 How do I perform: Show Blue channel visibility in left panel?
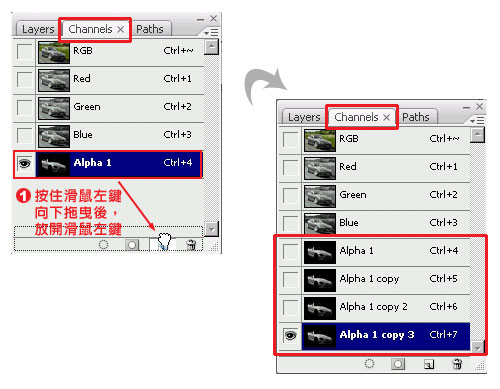point(25,136)
